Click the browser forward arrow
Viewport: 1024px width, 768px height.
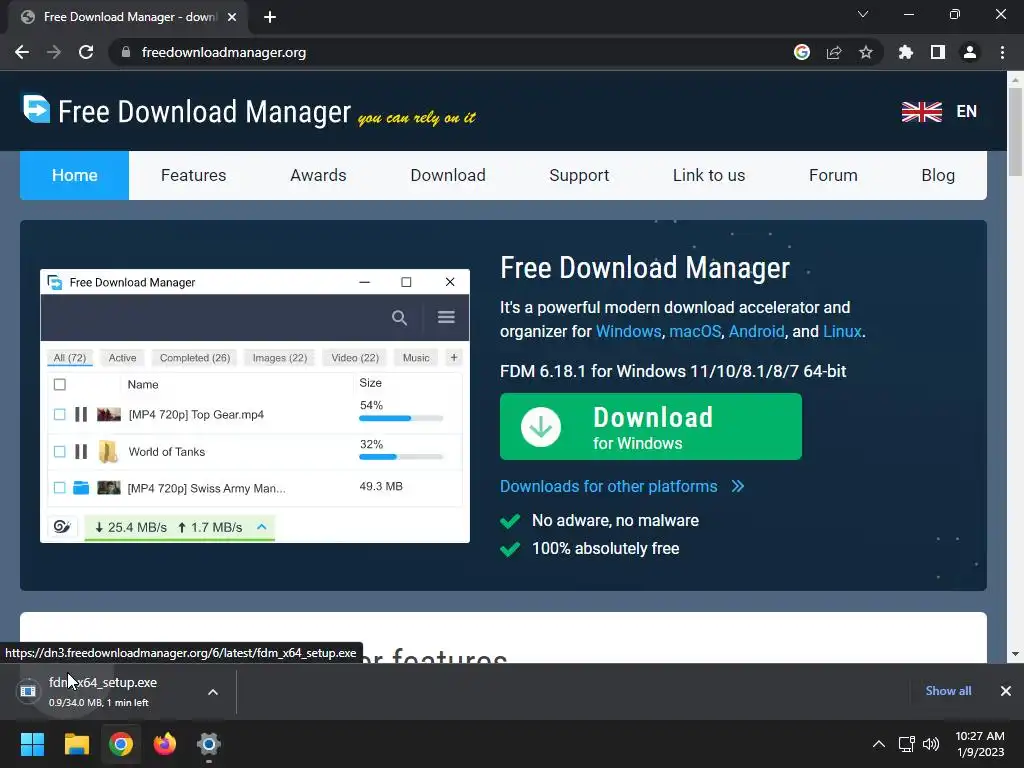pos(54,52)
